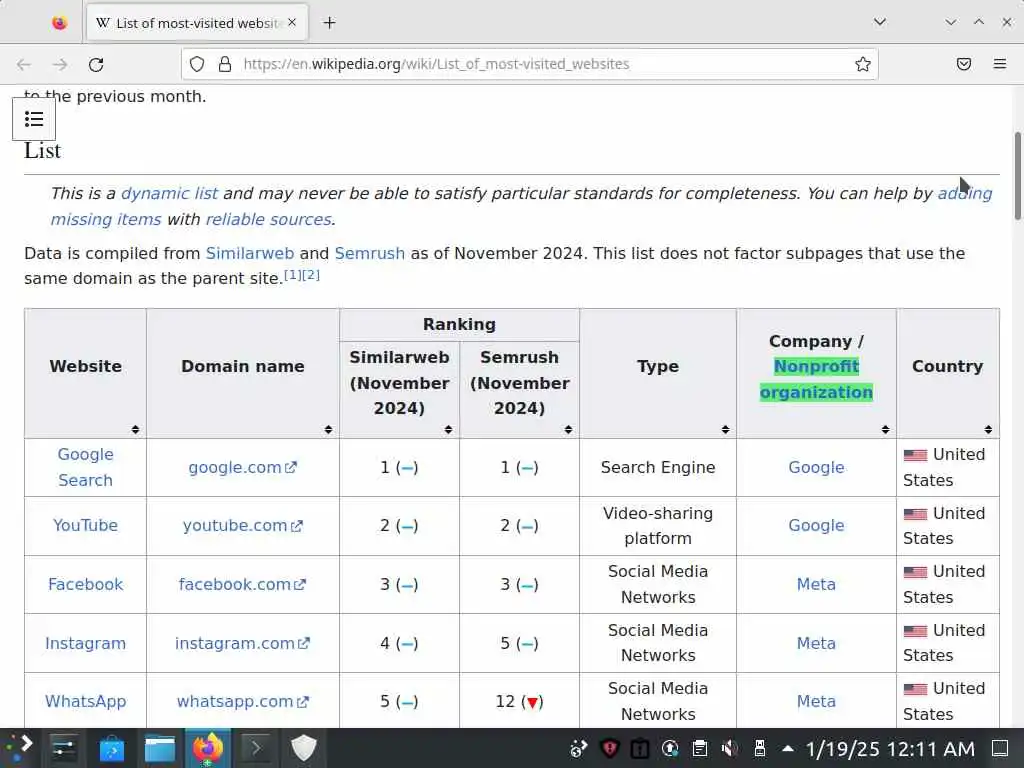Open a new browser tab

pyautogui.click(x=330, y=23)
